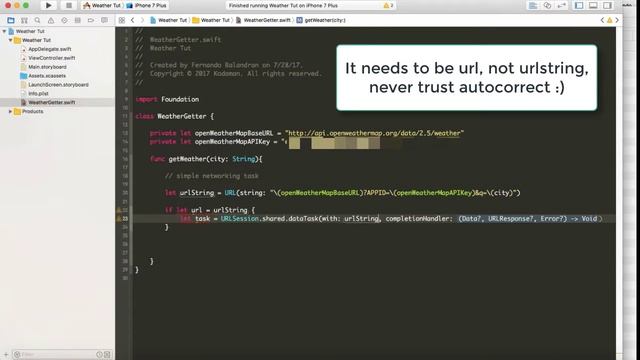Open the test navigator

coord(64,20)
